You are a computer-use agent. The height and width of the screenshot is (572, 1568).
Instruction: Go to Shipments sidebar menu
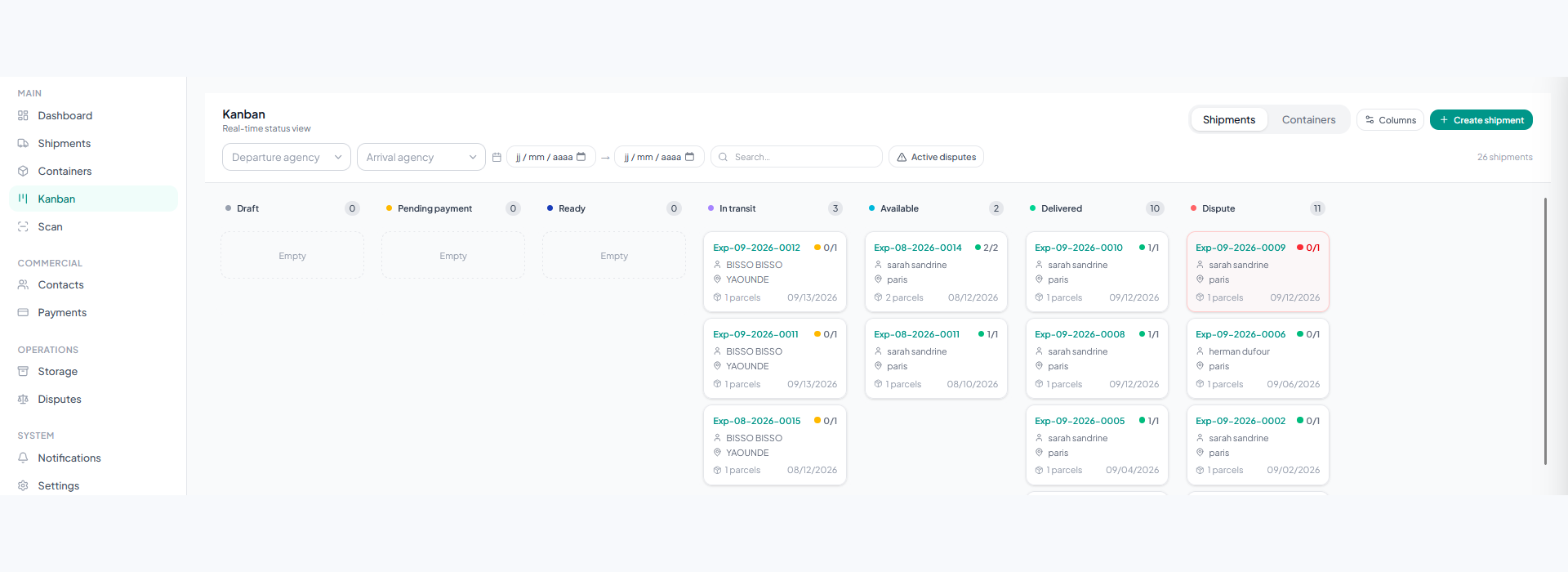93,143
